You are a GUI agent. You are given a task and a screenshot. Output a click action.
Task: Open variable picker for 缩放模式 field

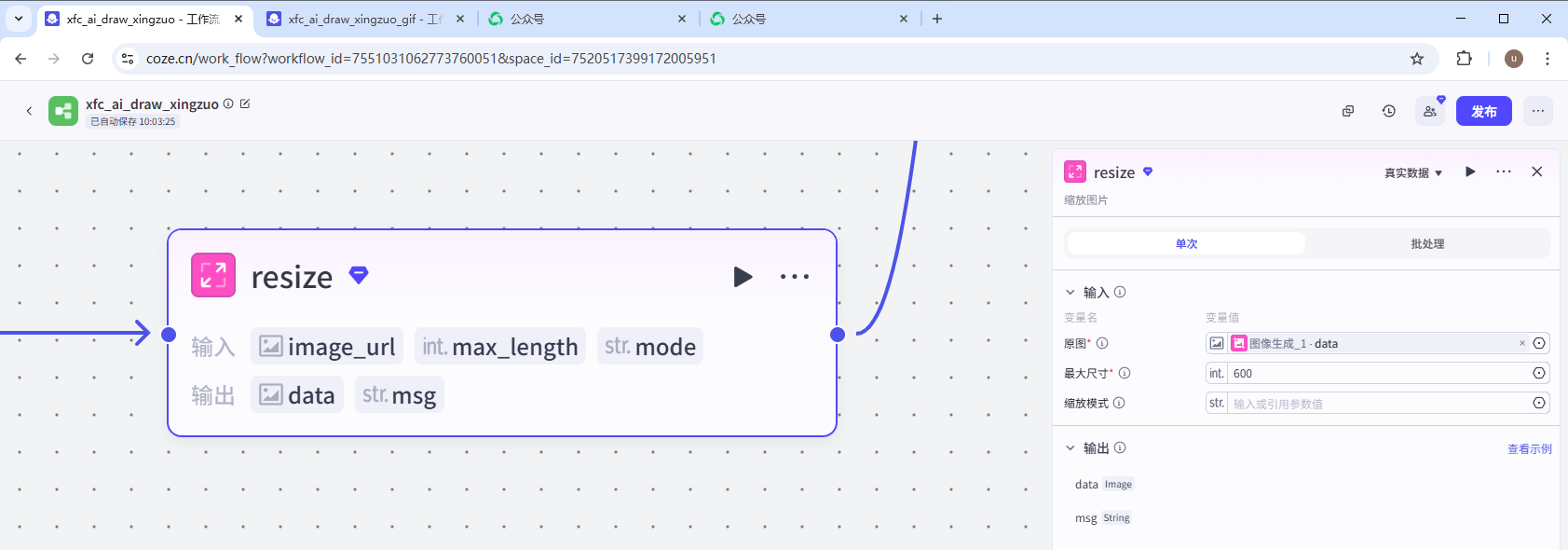click(x=1539, y=403)
